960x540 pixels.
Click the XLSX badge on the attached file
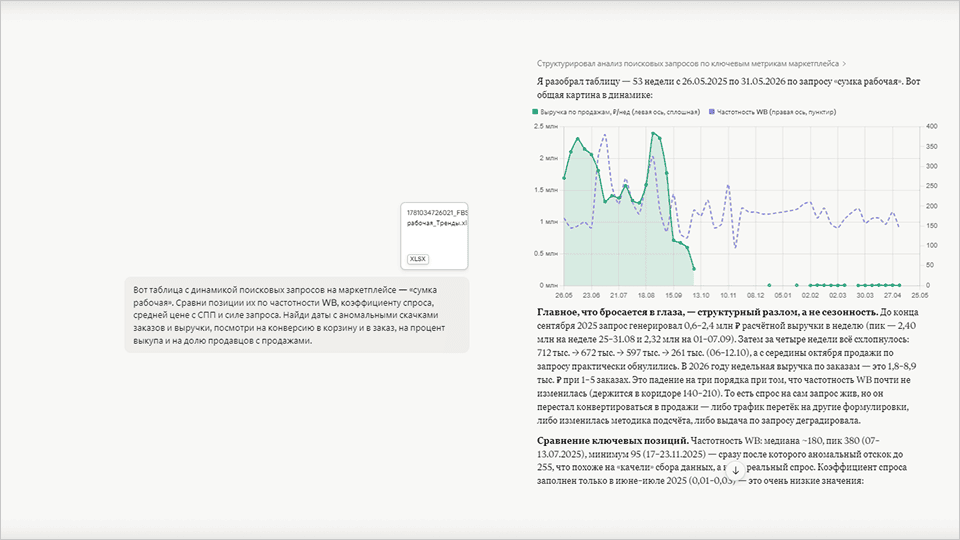pos(418,259)
